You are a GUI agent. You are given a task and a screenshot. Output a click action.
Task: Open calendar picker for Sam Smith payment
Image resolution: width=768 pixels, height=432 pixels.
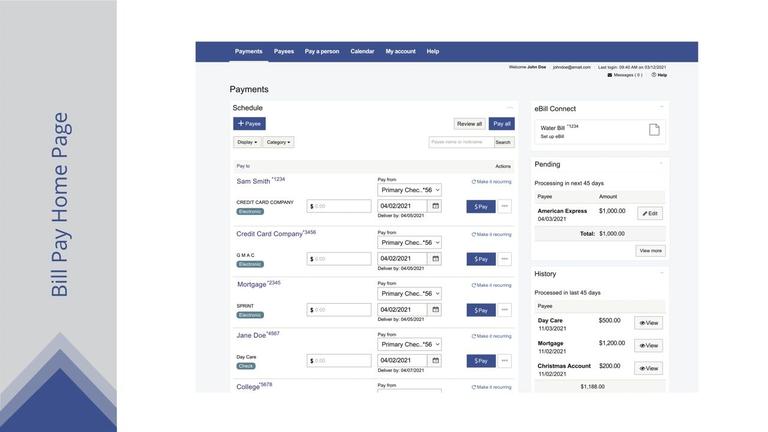coord(435,206)
